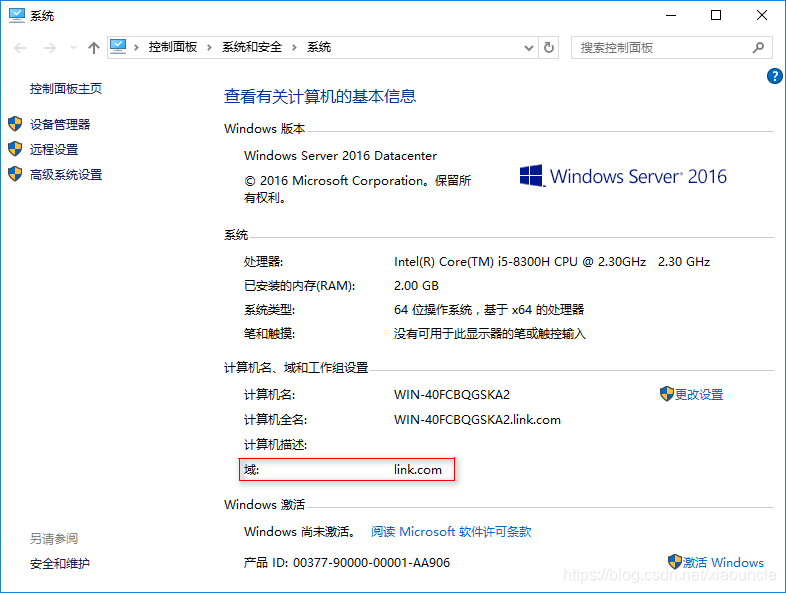Click the 更改设置 link
Image resolution: width=786 pixels, height=593 pixels.
point(699,394)
